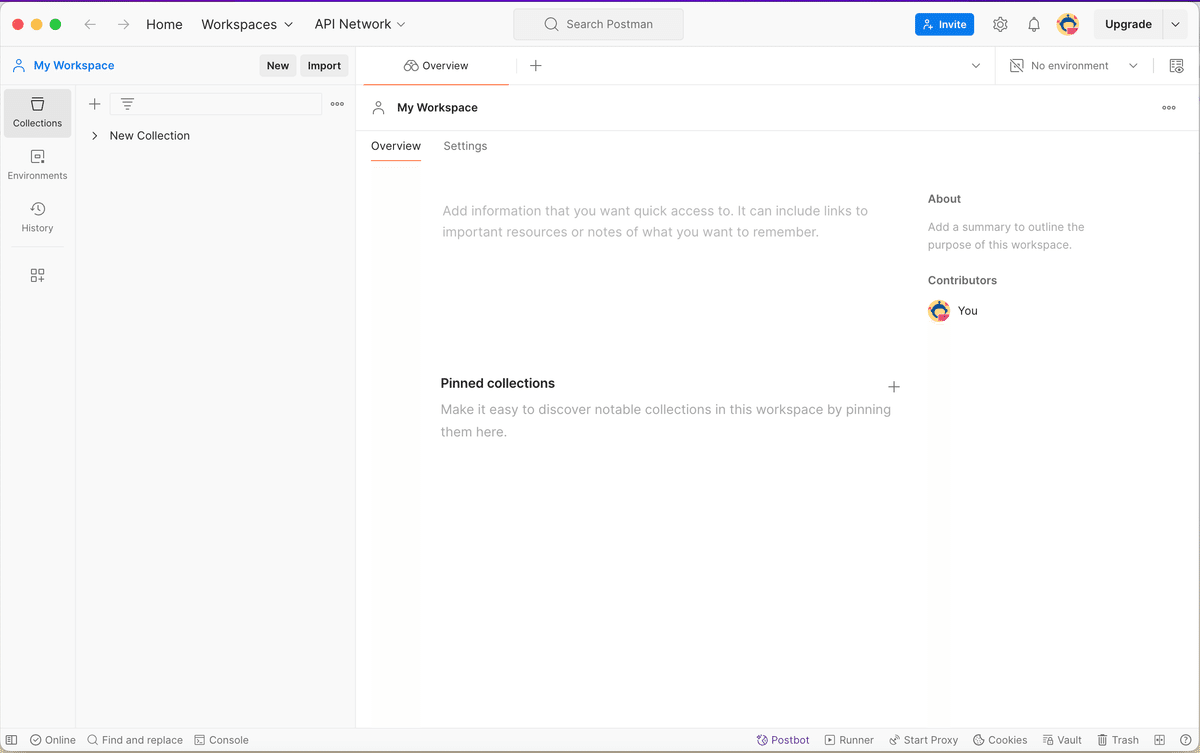
Task: Switch to the workspace Overview sub-tab
Action: [x=396, y=146]
